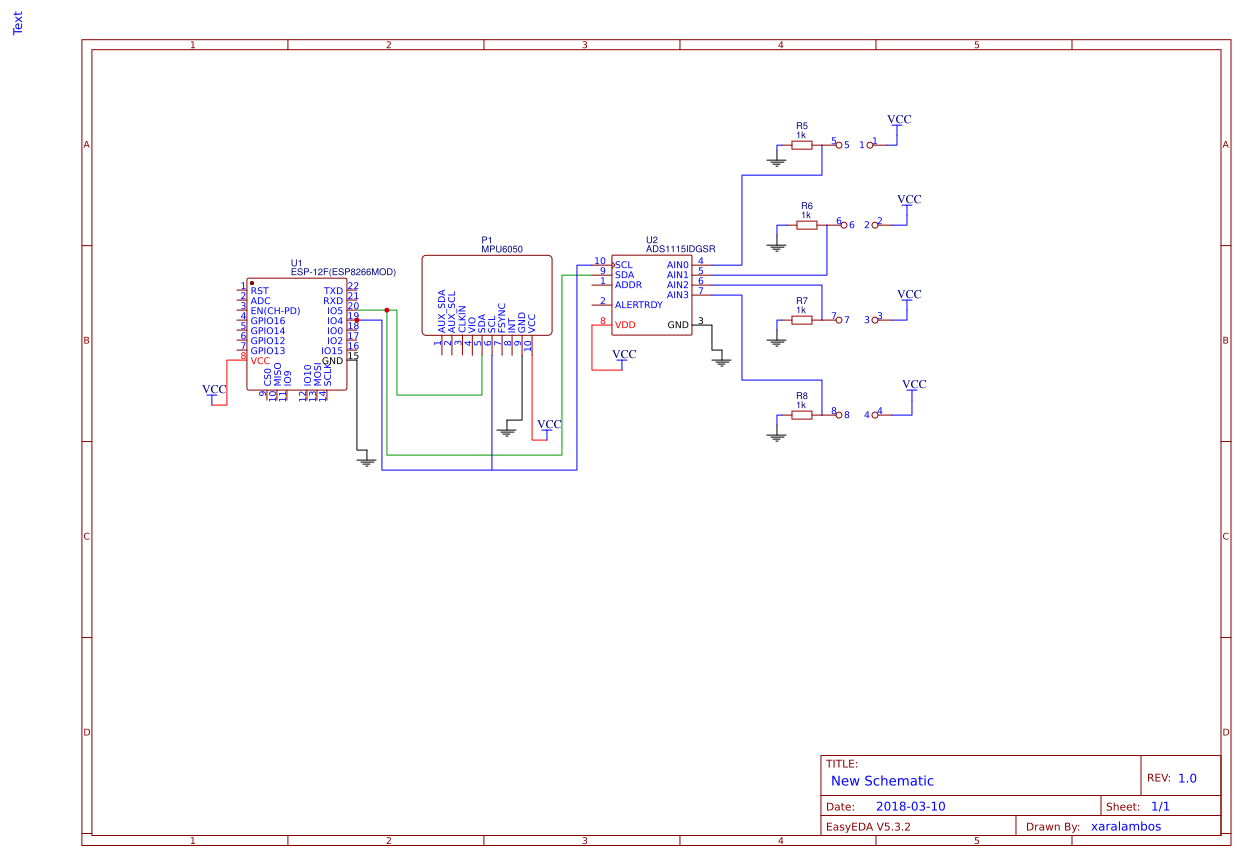Click connector pad 5 next to R5

(839, 145)
